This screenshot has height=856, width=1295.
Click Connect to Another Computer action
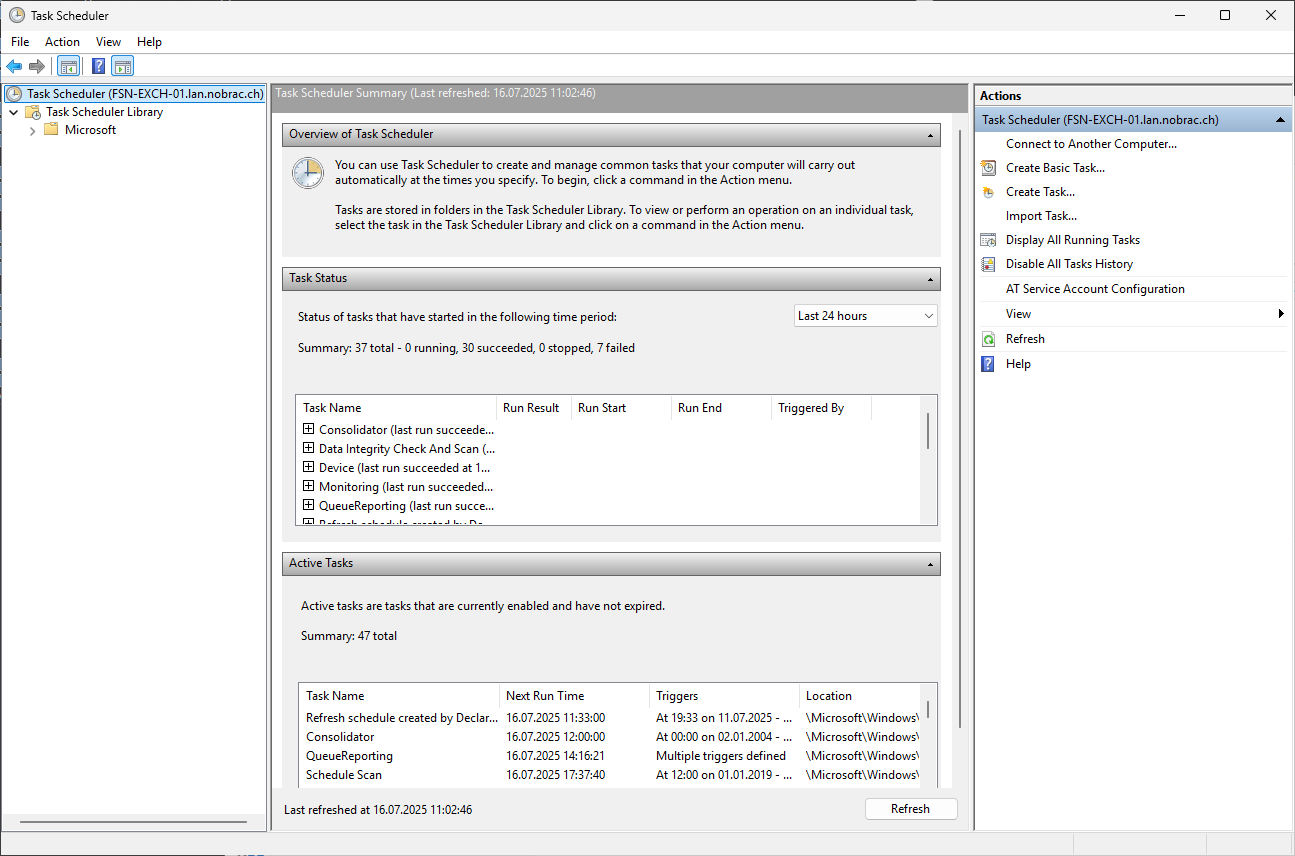(x=1091, y=144)
